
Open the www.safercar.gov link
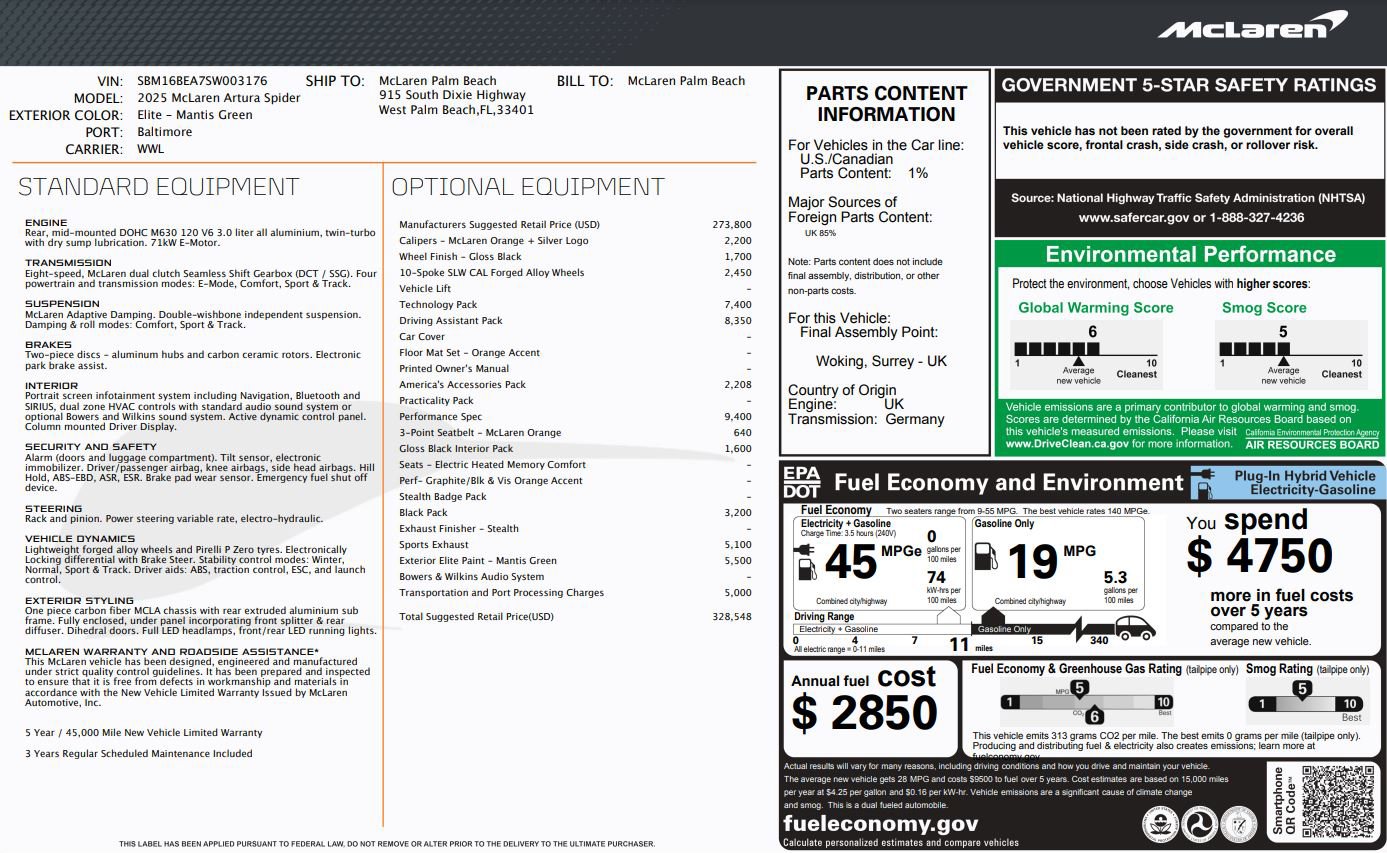pyautogui.click(x=1134, y=217)
